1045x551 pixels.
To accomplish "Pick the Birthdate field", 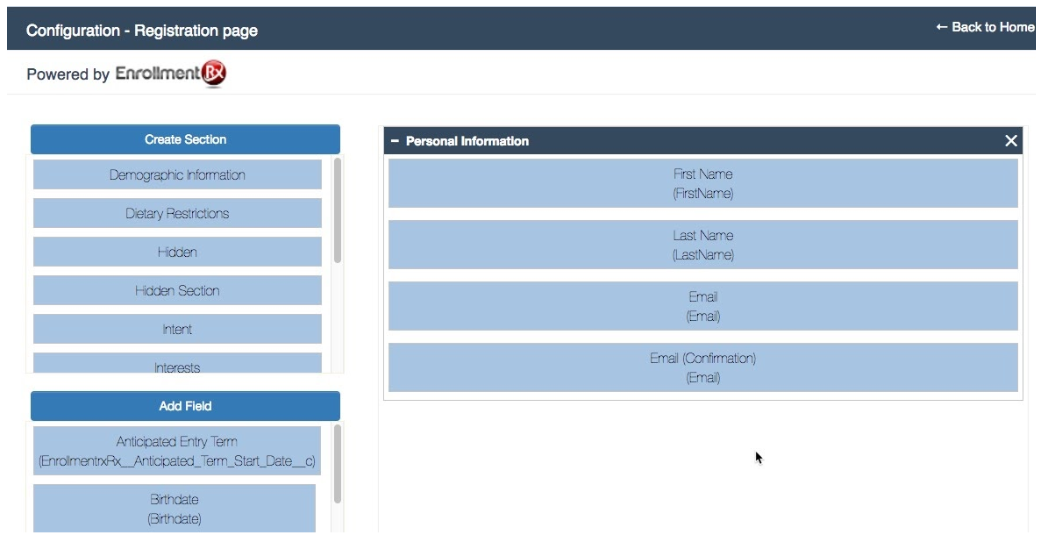I will [174, 508].
